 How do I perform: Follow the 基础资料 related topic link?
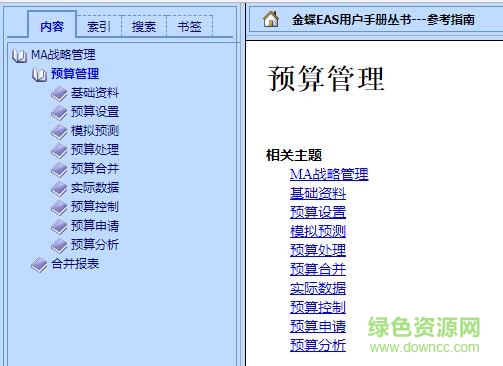pyautogui.click(x=318, y=193)
